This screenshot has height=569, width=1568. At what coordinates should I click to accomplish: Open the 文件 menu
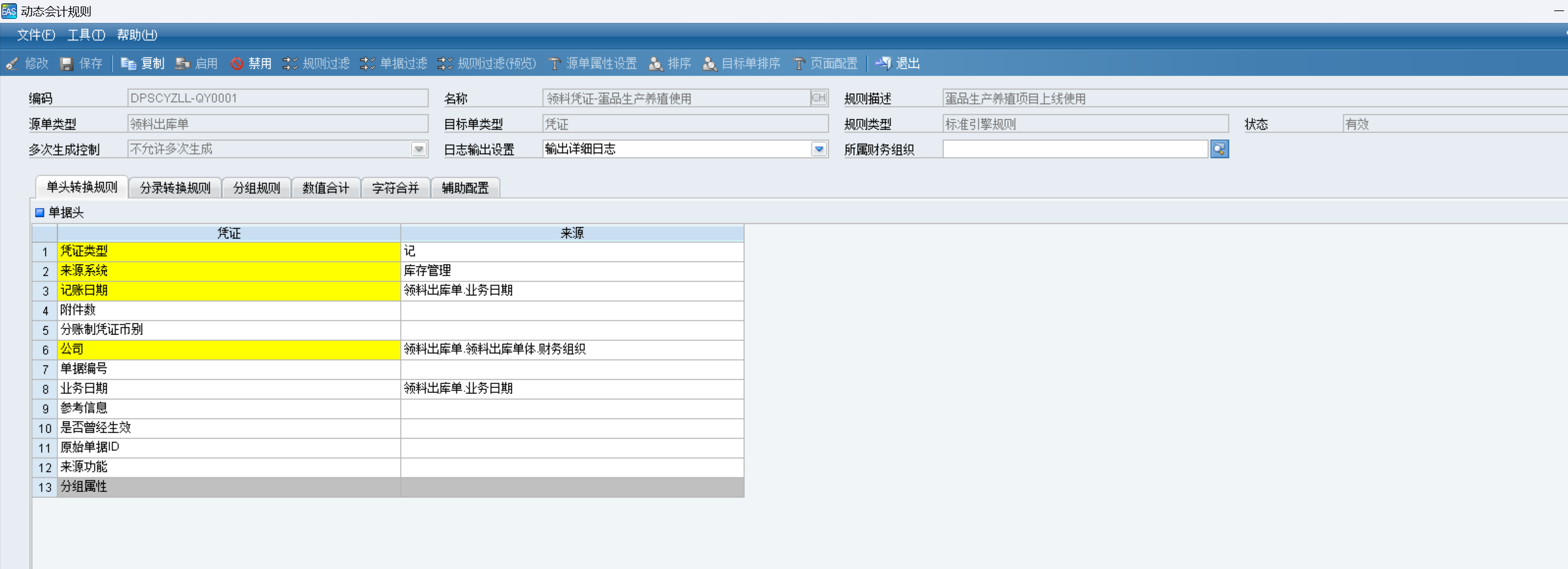(x=35, y=35)
